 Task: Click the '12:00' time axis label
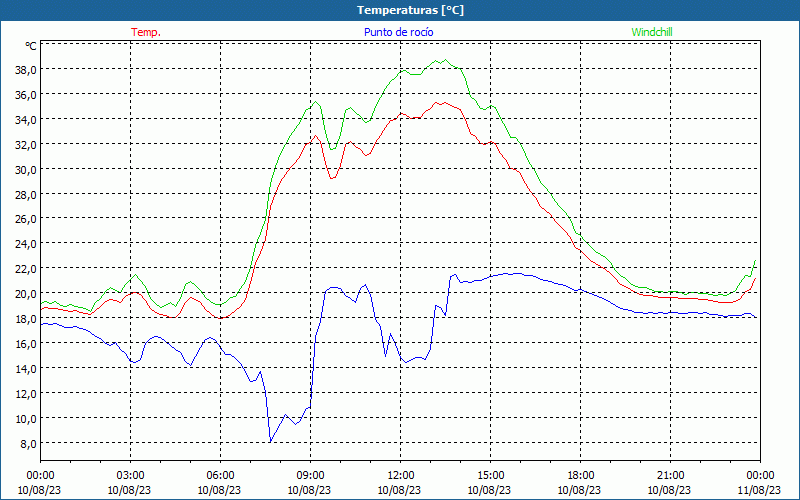[x=401, y=476]
